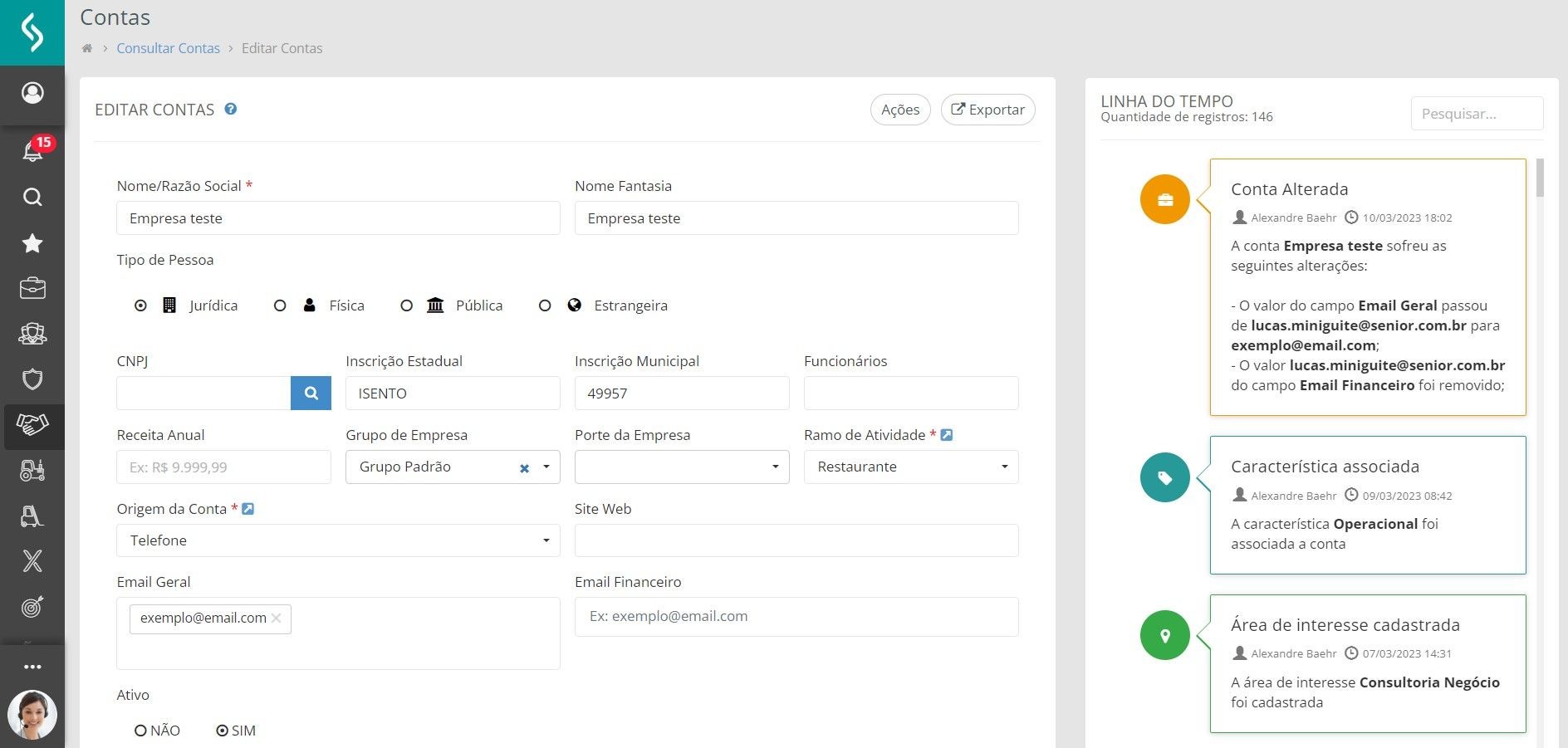Open the Origem da Conta dropdown
Screen dimensions: 1568x748
click(x=338, y=540)
